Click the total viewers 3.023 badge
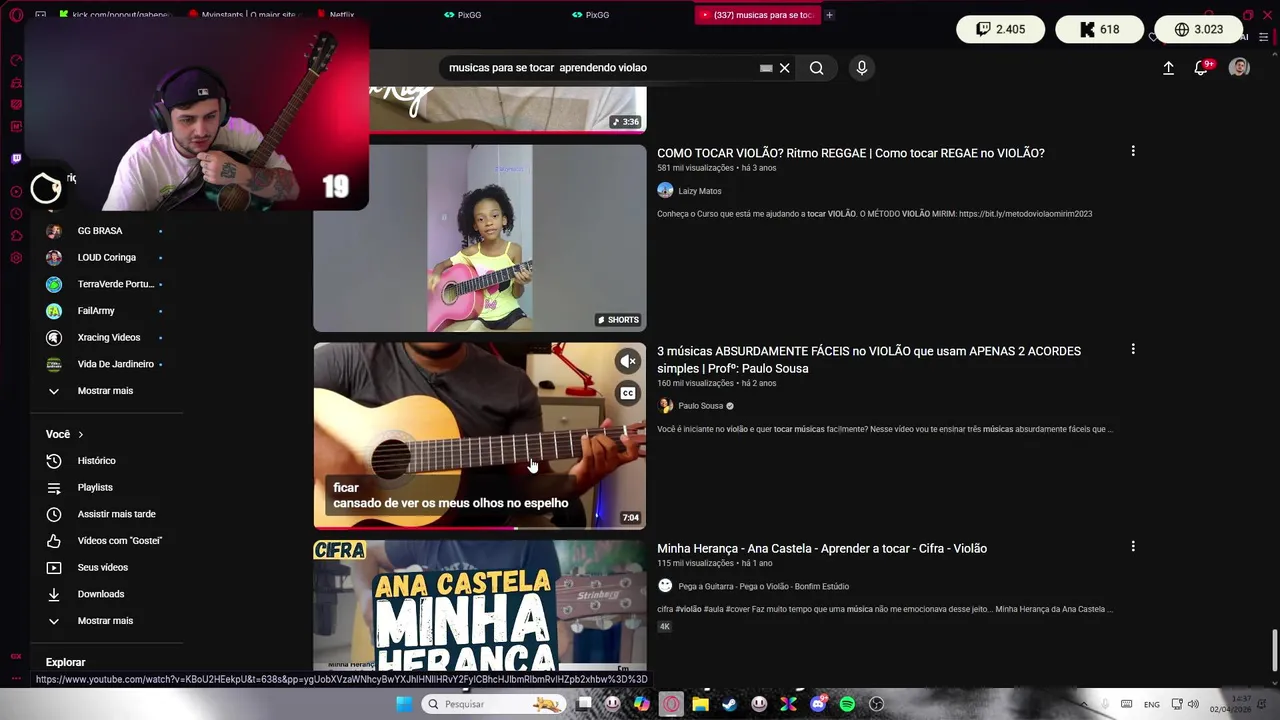Viewport: 1280px width, 720px height. (1199, 29)
